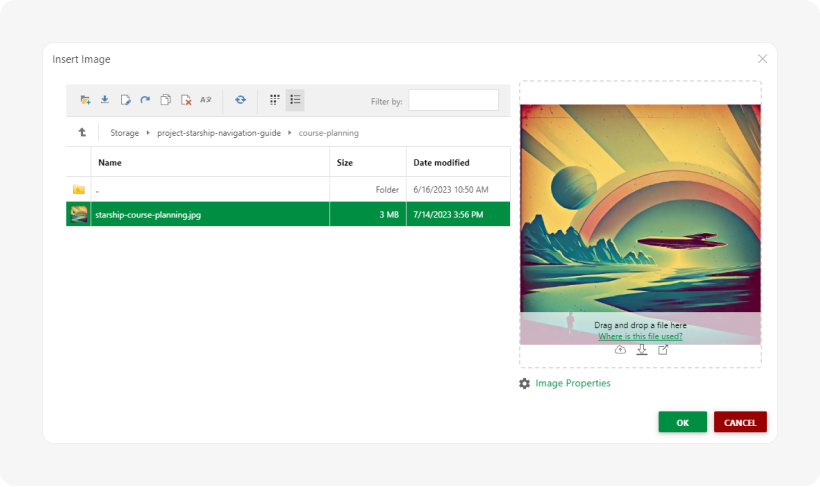This screenshot has height=487, width=820.
Task: Click the download file toolbar icon
Action: click(x=105, y=99)
